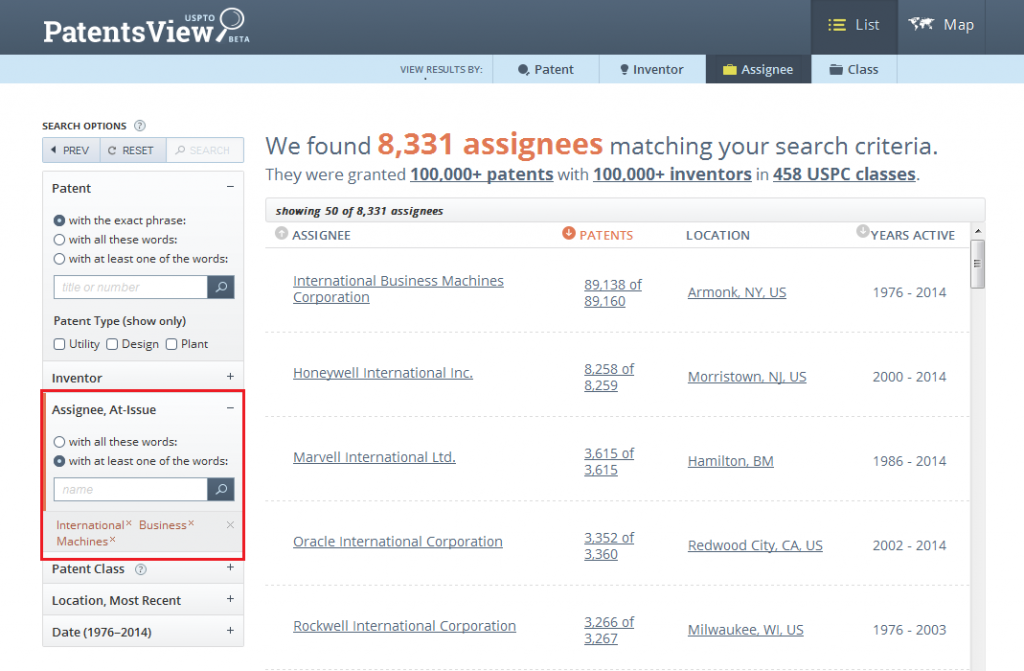Check the Utility patent type checkbox
The height and width of the screenshot is (671, 1024).
pos(59,344)
